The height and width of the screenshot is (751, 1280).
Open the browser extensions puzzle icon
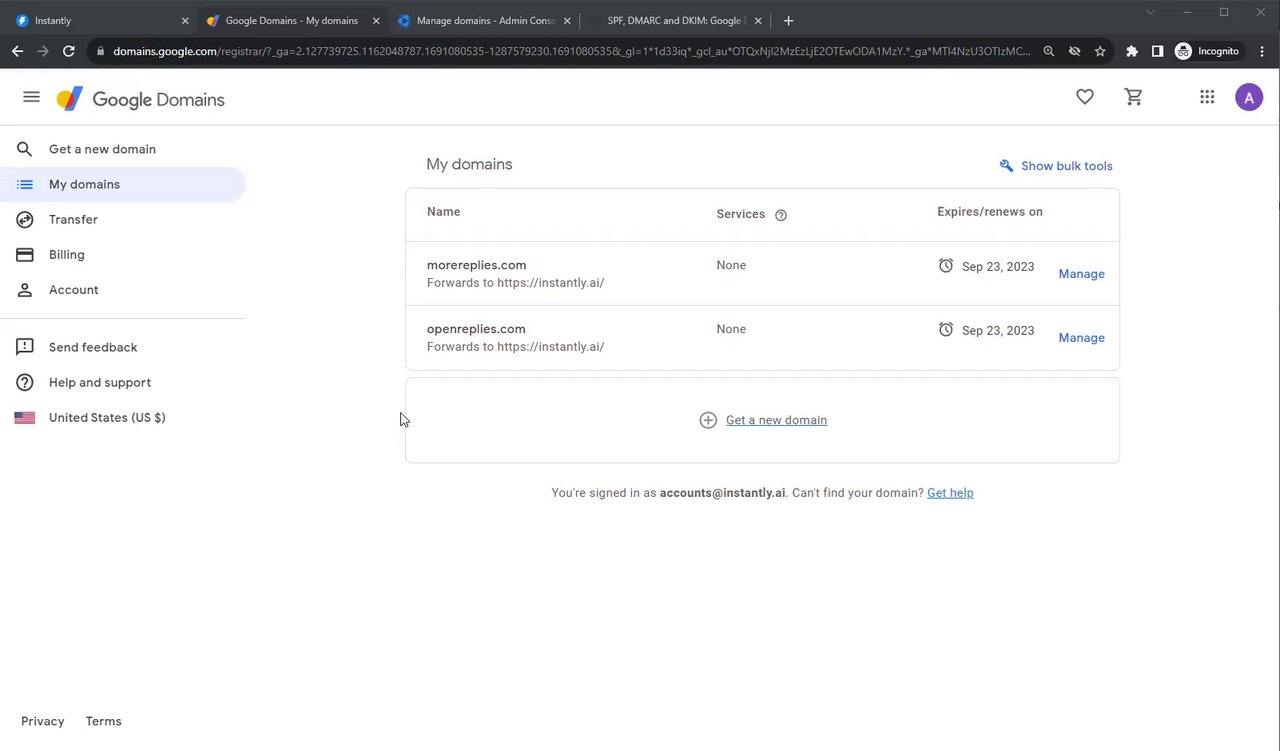[x=1132, y=51]
